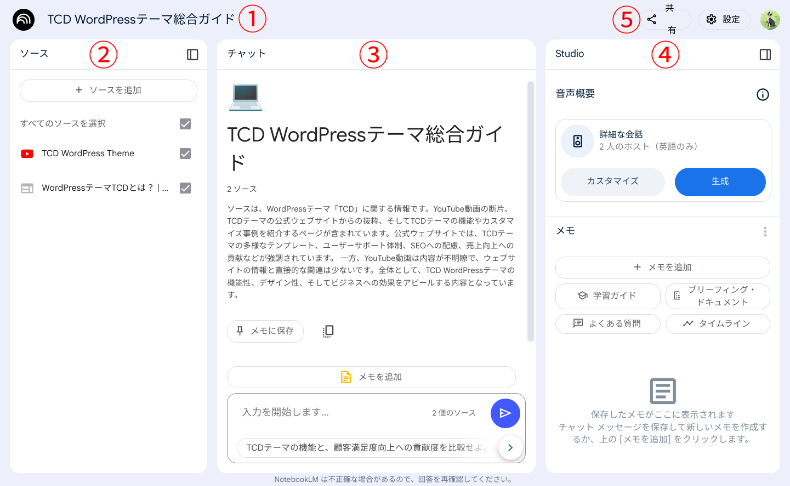Viewport: 790px width, 486px height.
Task: Collapse the ソース panel icon
Action: (192, 54)
